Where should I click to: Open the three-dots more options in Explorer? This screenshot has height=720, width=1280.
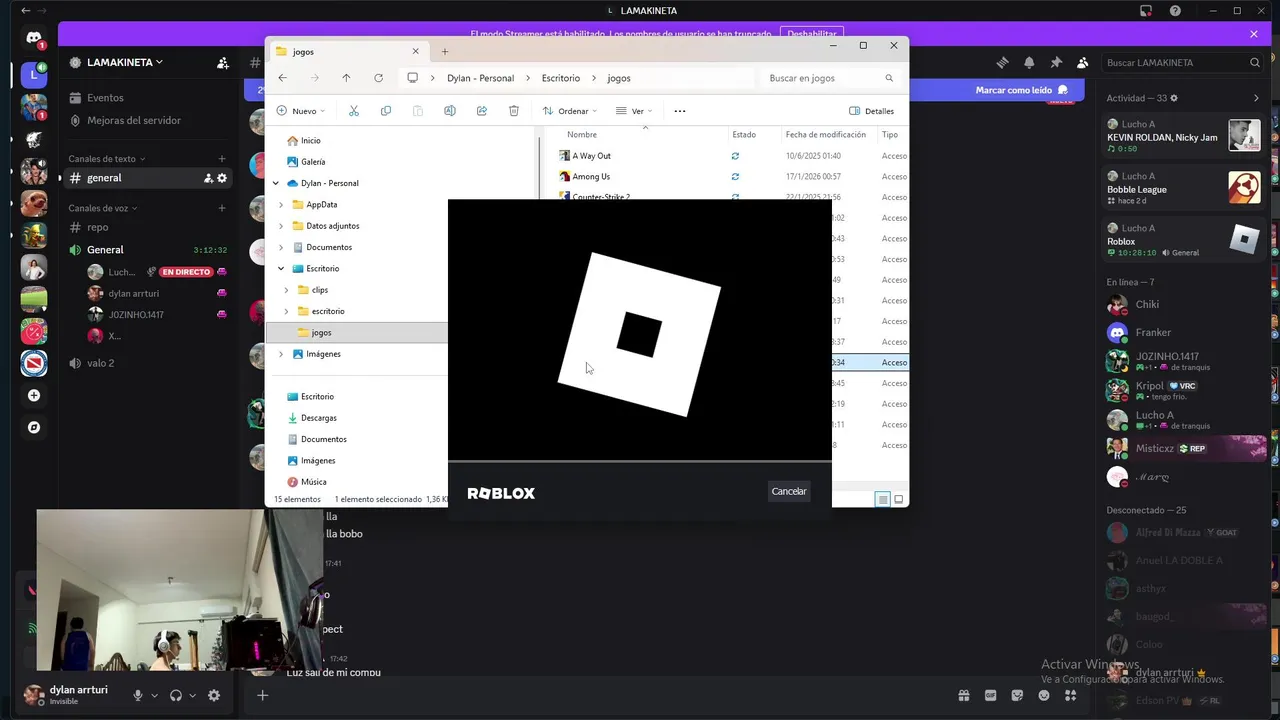[x=680, y=111]
